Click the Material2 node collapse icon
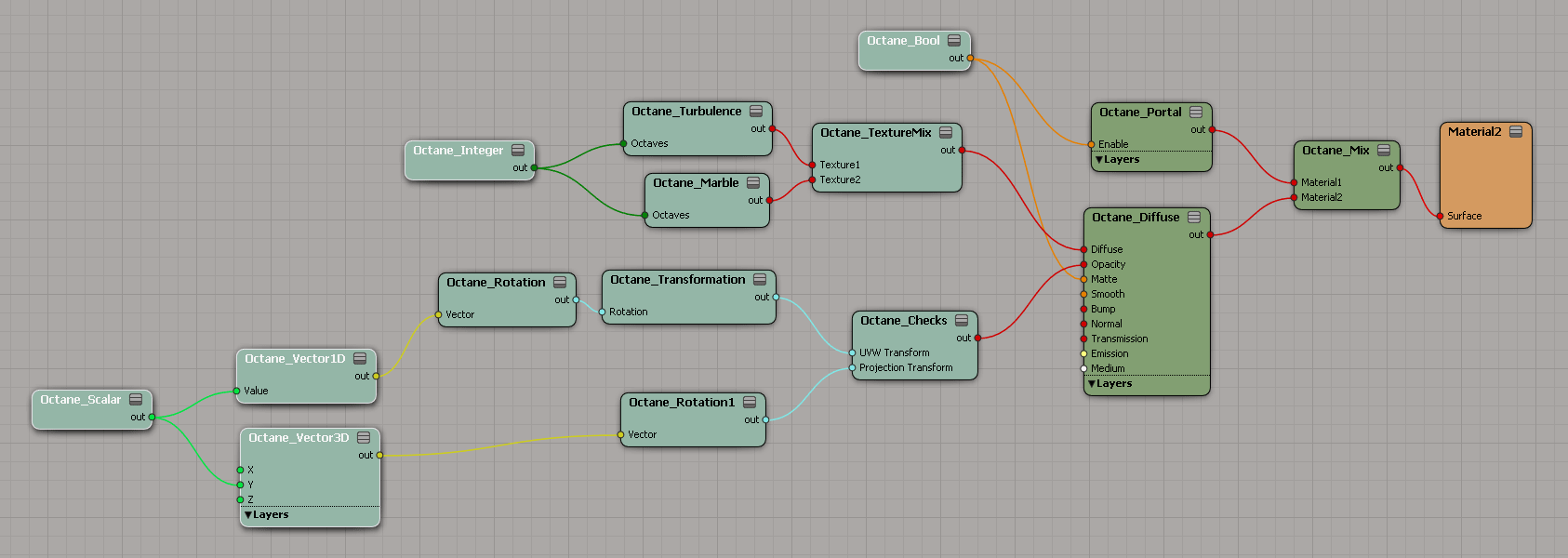 (x=1516, y=131)
